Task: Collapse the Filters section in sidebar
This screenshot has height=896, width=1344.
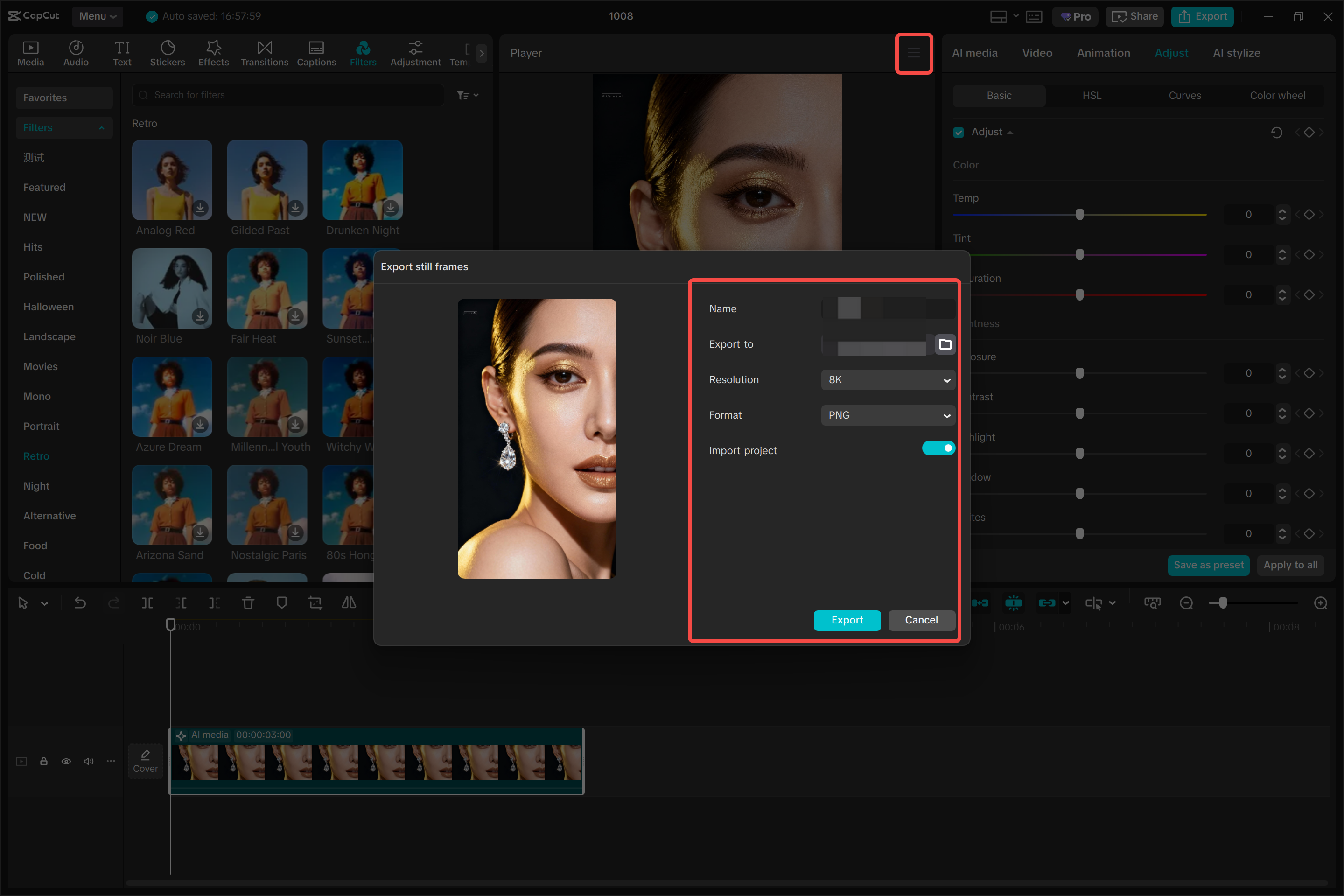Action: [102, 127]
